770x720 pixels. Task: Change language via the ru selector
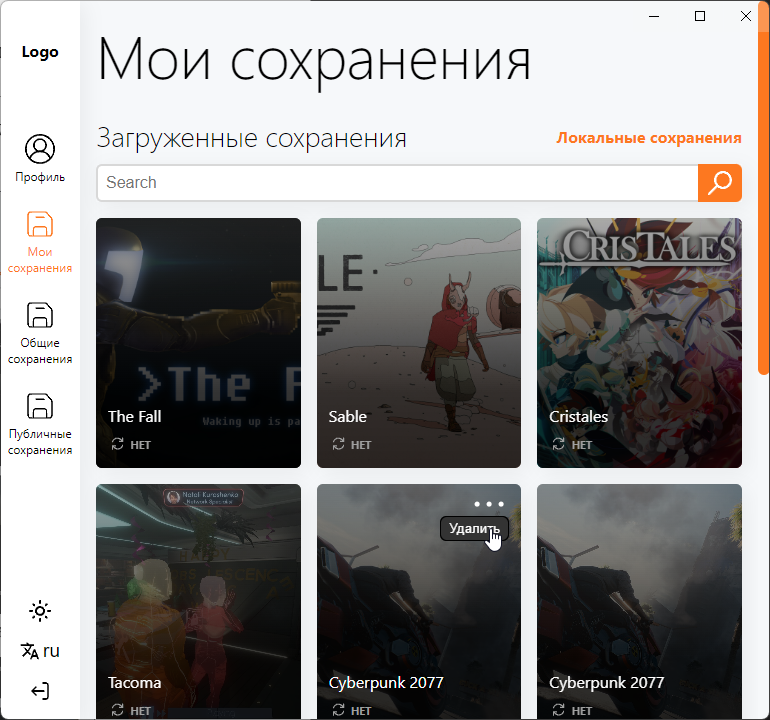pos(40,651)
